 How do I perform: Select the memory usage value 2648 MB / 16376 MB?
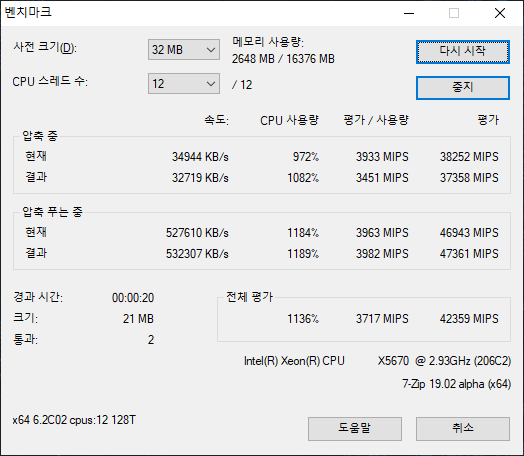tap(283, 59)
